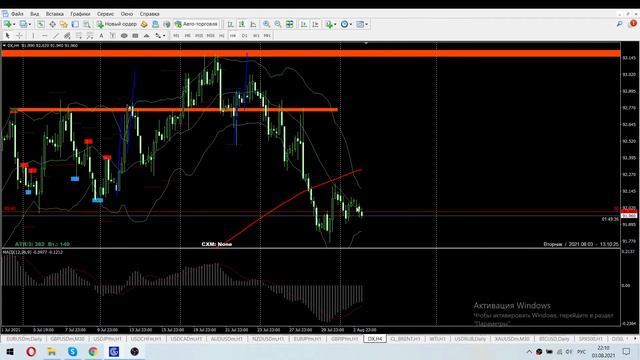The image size is (640, 360).
Task: Open the Вставка menu
Action: coord(54,14)
